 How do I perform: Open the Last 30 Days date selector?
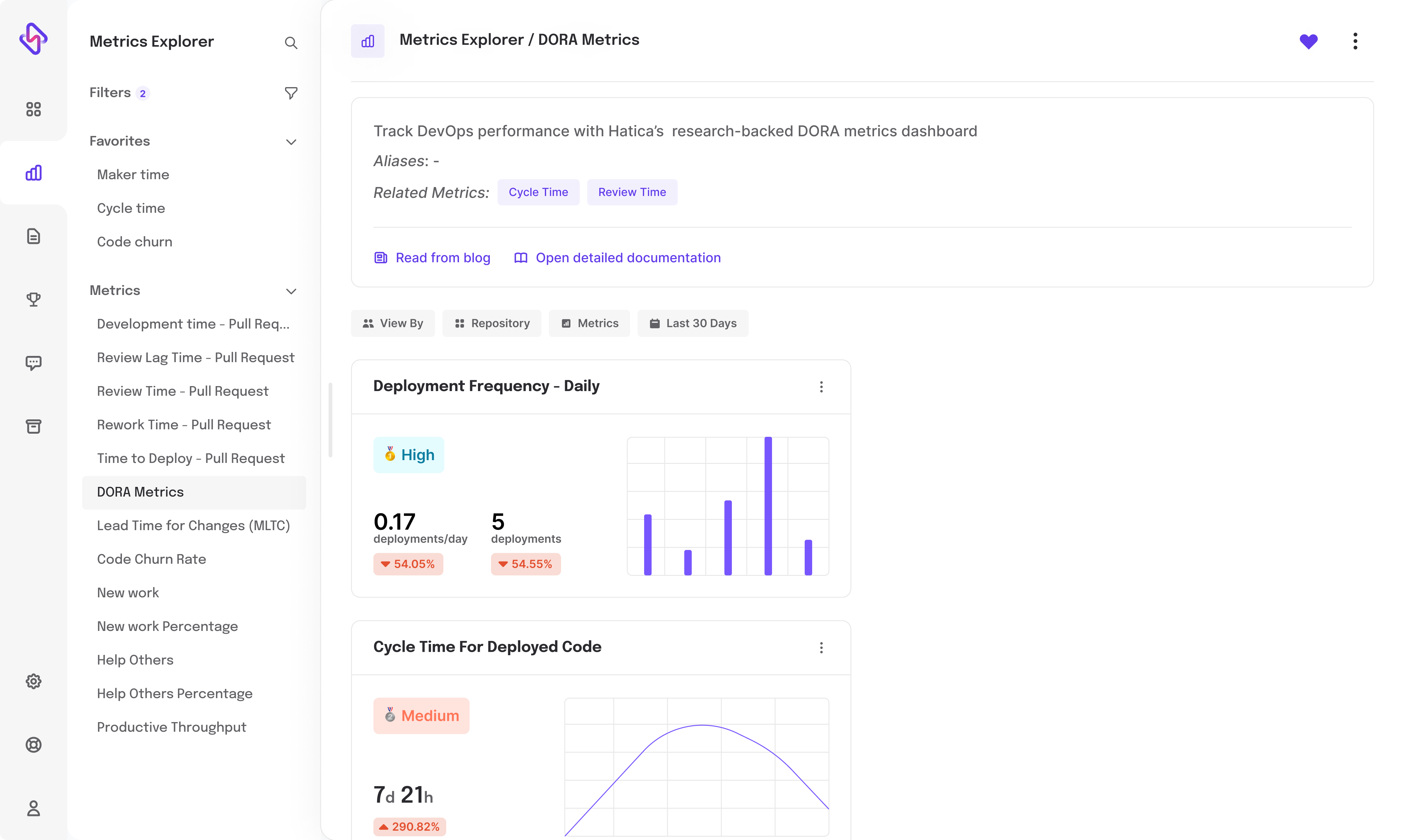(692, 323)
